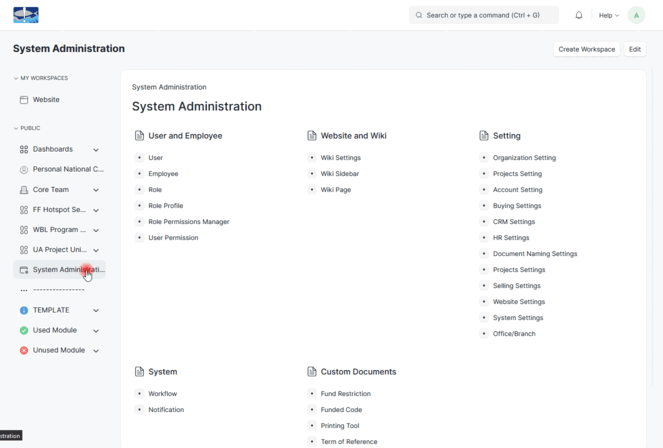
Task: Click the Used Module green check icon
Action: point(24,331)
